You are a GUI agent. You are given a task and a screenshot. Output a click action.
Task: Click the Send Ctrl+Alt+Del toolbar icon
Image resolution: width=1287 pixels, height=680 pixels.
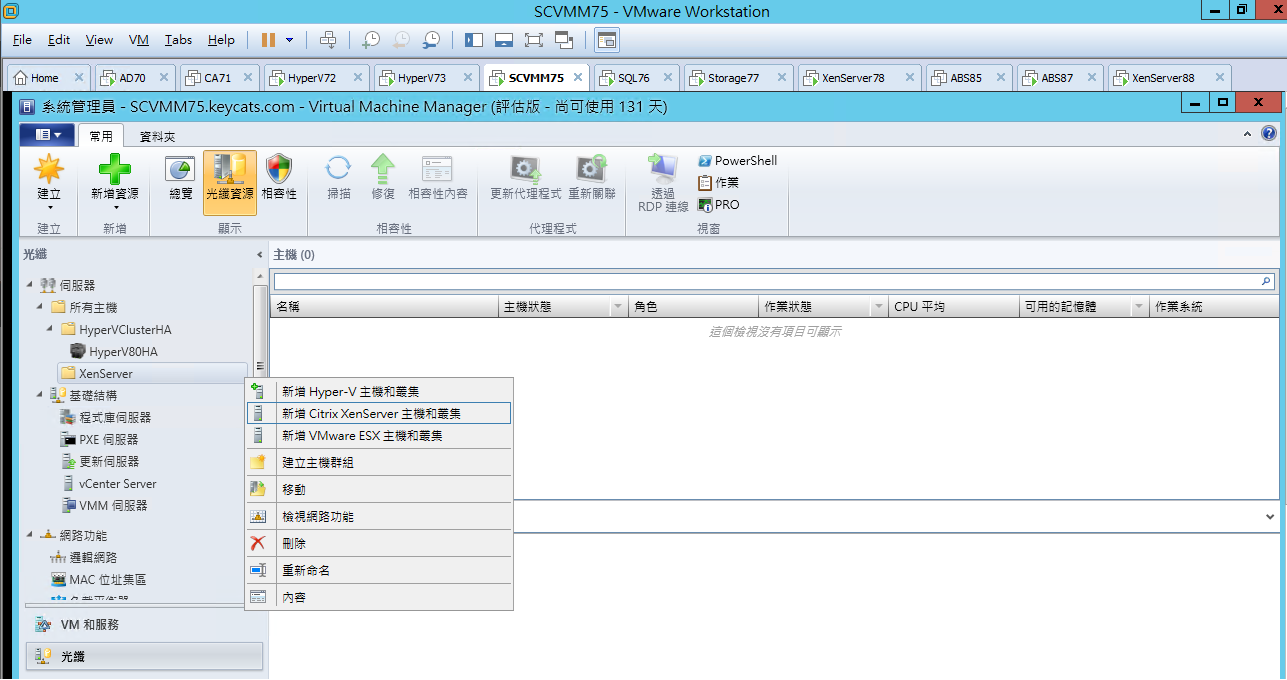pos(328,40)
